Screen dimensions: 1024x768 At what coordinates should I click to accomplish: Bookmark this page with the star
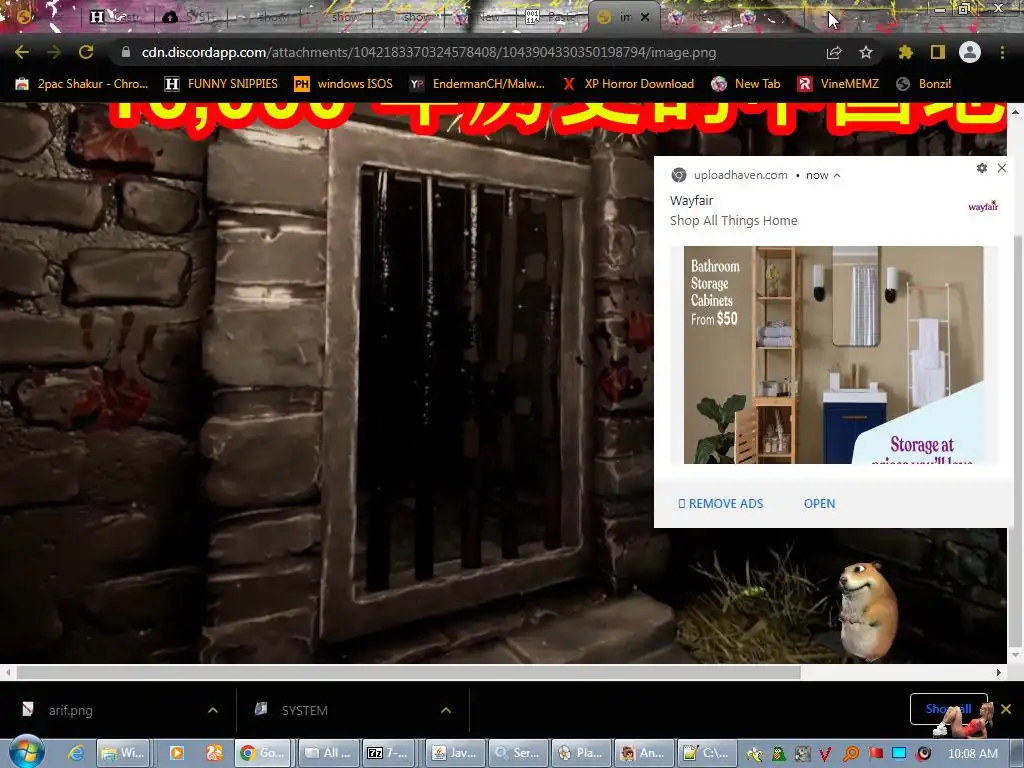(865, 52)
